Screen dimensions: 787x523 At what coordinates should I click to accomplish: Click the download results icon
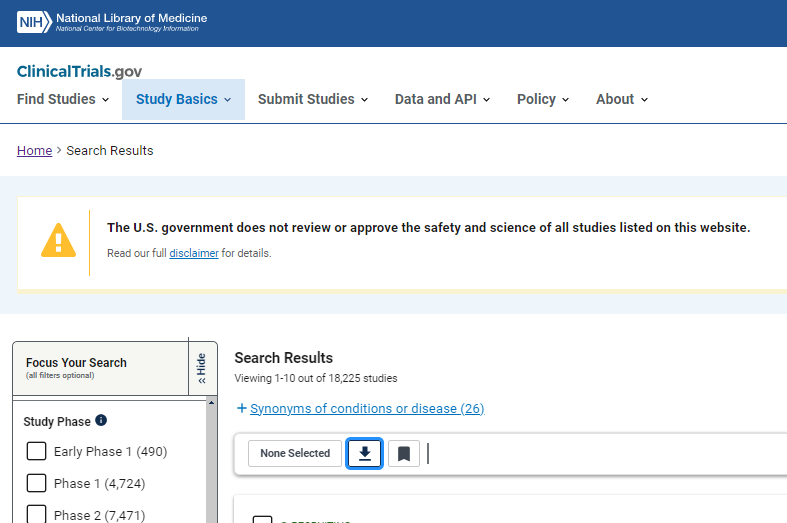[x=364, y=453]
